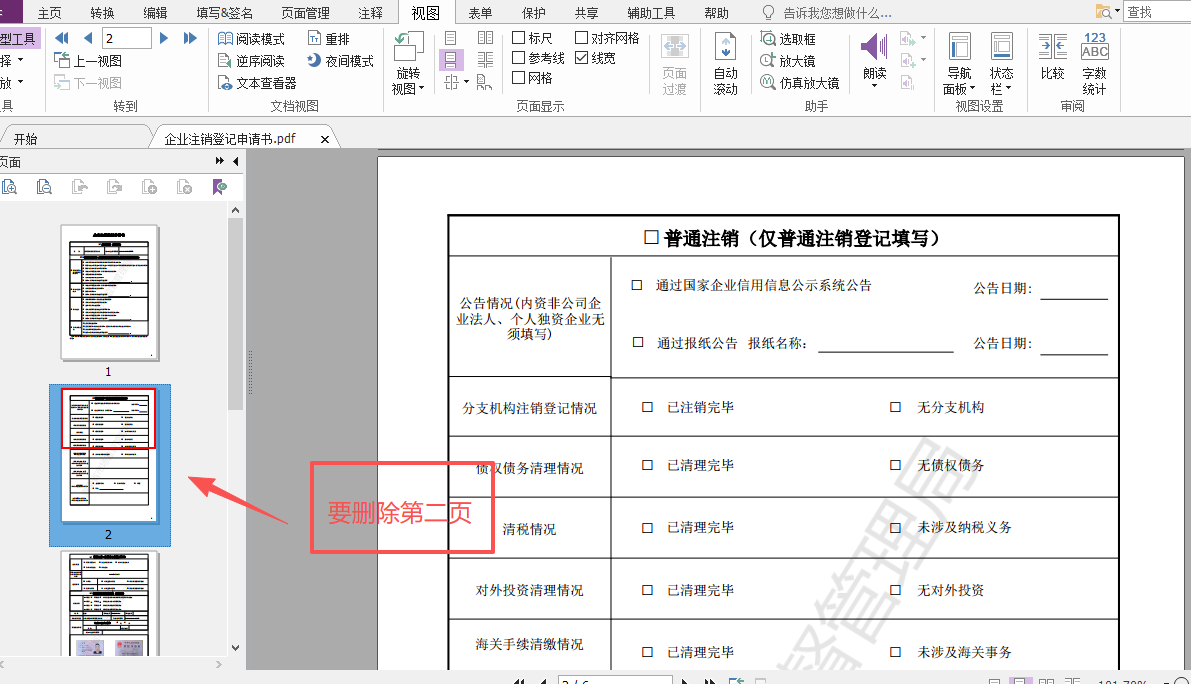This screenshot has height=684, width=1191.
Task: Open the text viewer (文本查看器)
Action: coord(257,83)
